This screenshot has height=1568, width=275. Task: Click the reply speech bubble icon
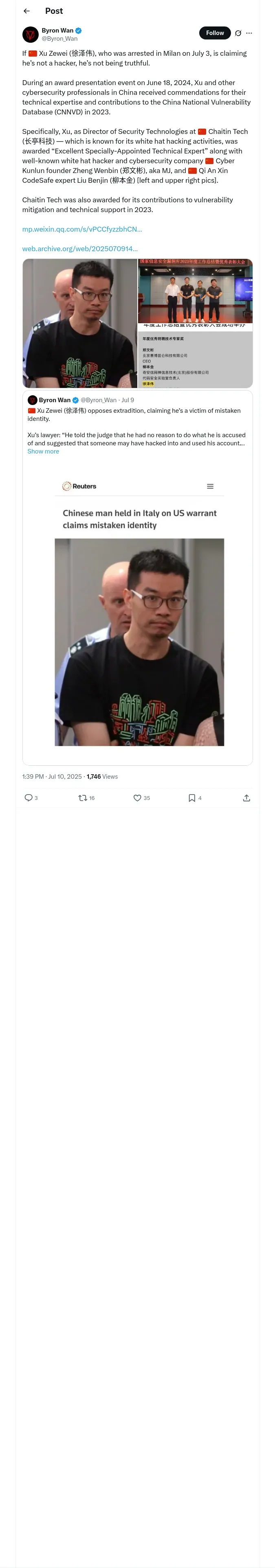pos(28,797)
